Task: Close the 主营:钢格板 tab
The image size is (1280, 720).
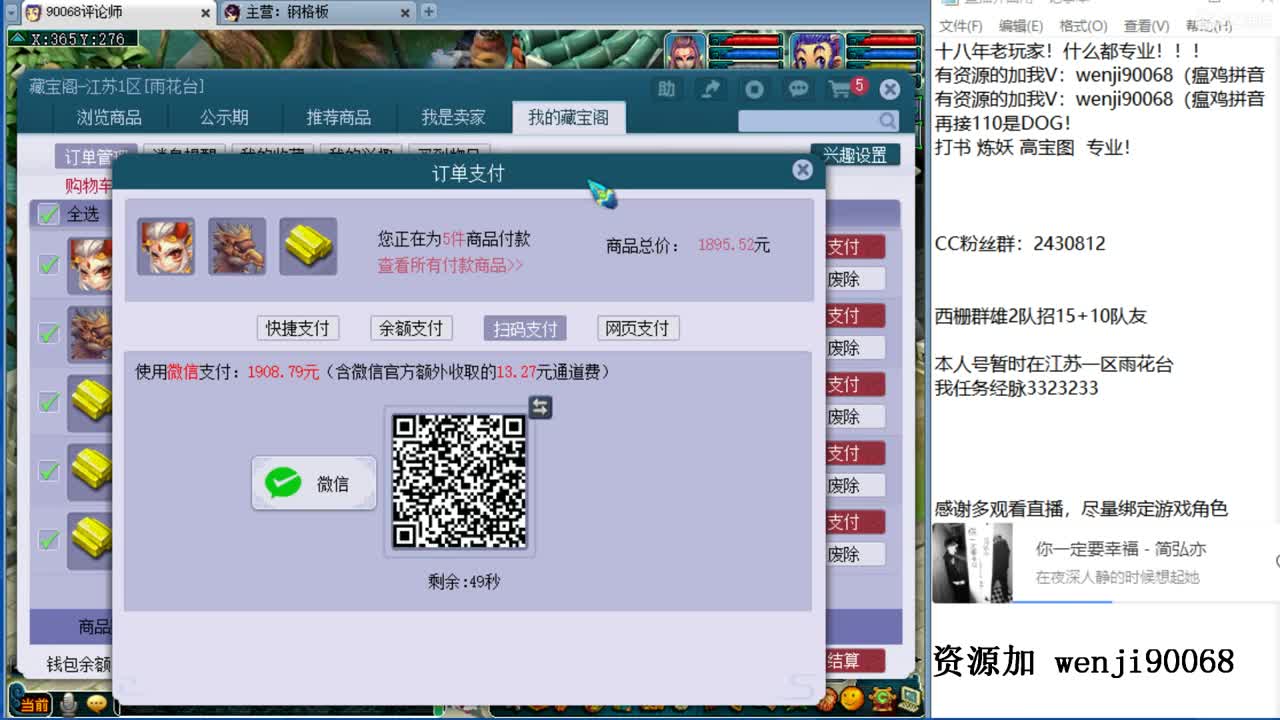Action: coord(406,13)
